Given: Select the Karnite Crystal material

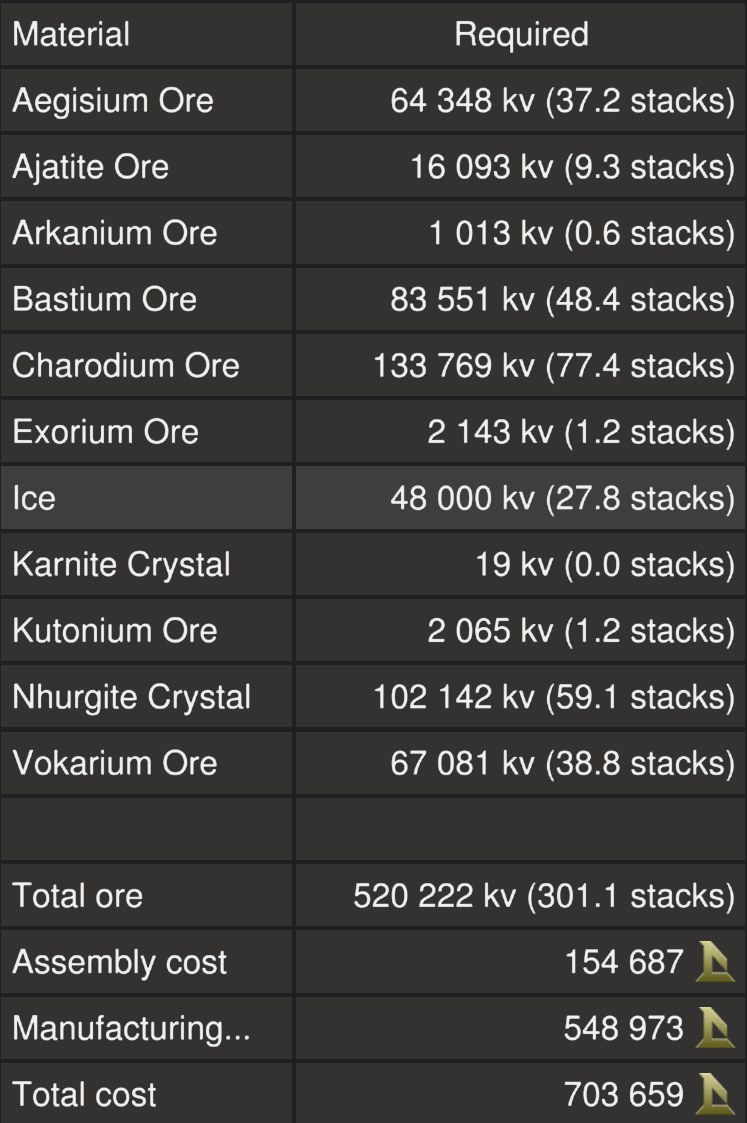Looking at the screenshot, I should [121, 564].
